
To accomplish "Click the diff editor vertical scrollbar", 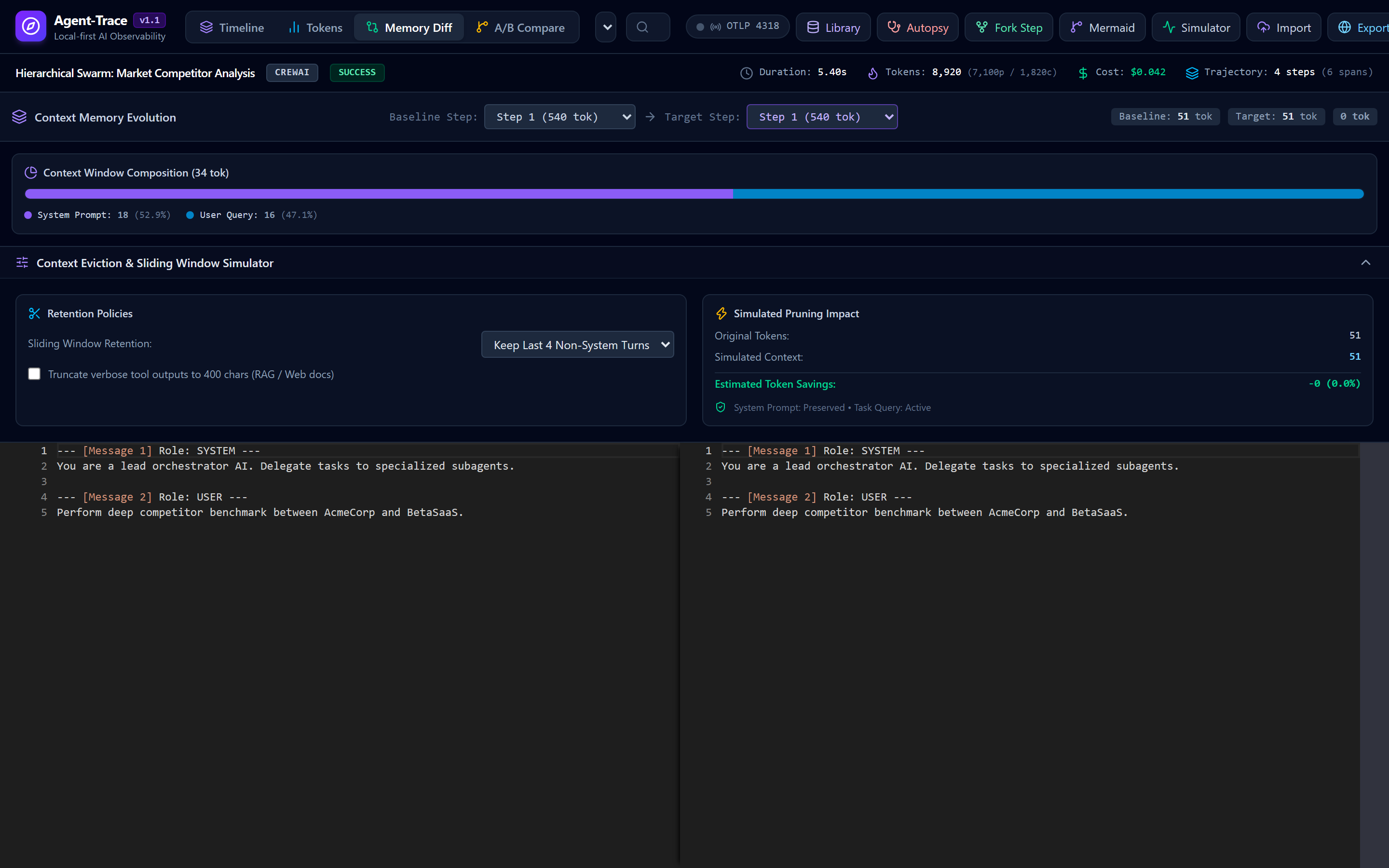I will [1374, 654].
